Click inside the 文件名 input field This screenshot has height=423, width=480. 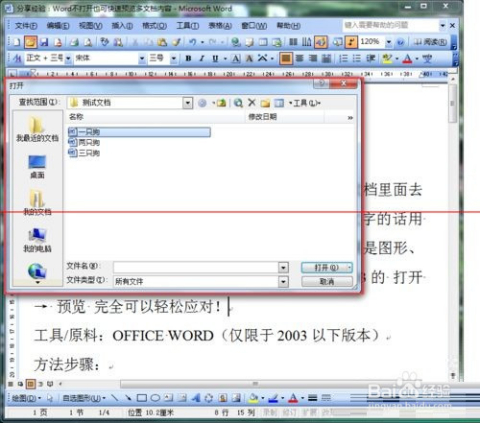coord(196,267)
